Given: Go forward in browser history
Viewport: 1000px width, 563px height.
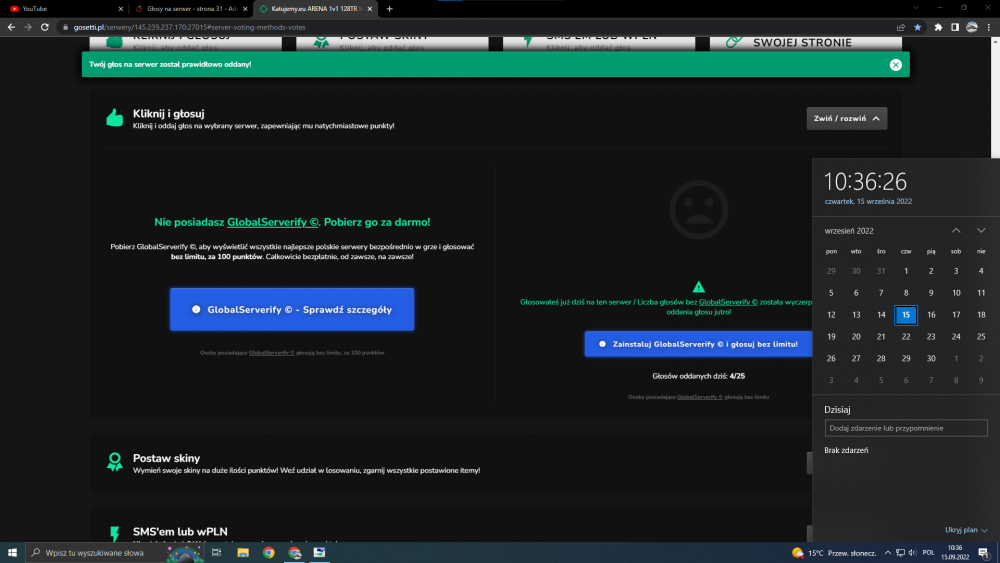Looking at the screenshot, I should point(28,27).
